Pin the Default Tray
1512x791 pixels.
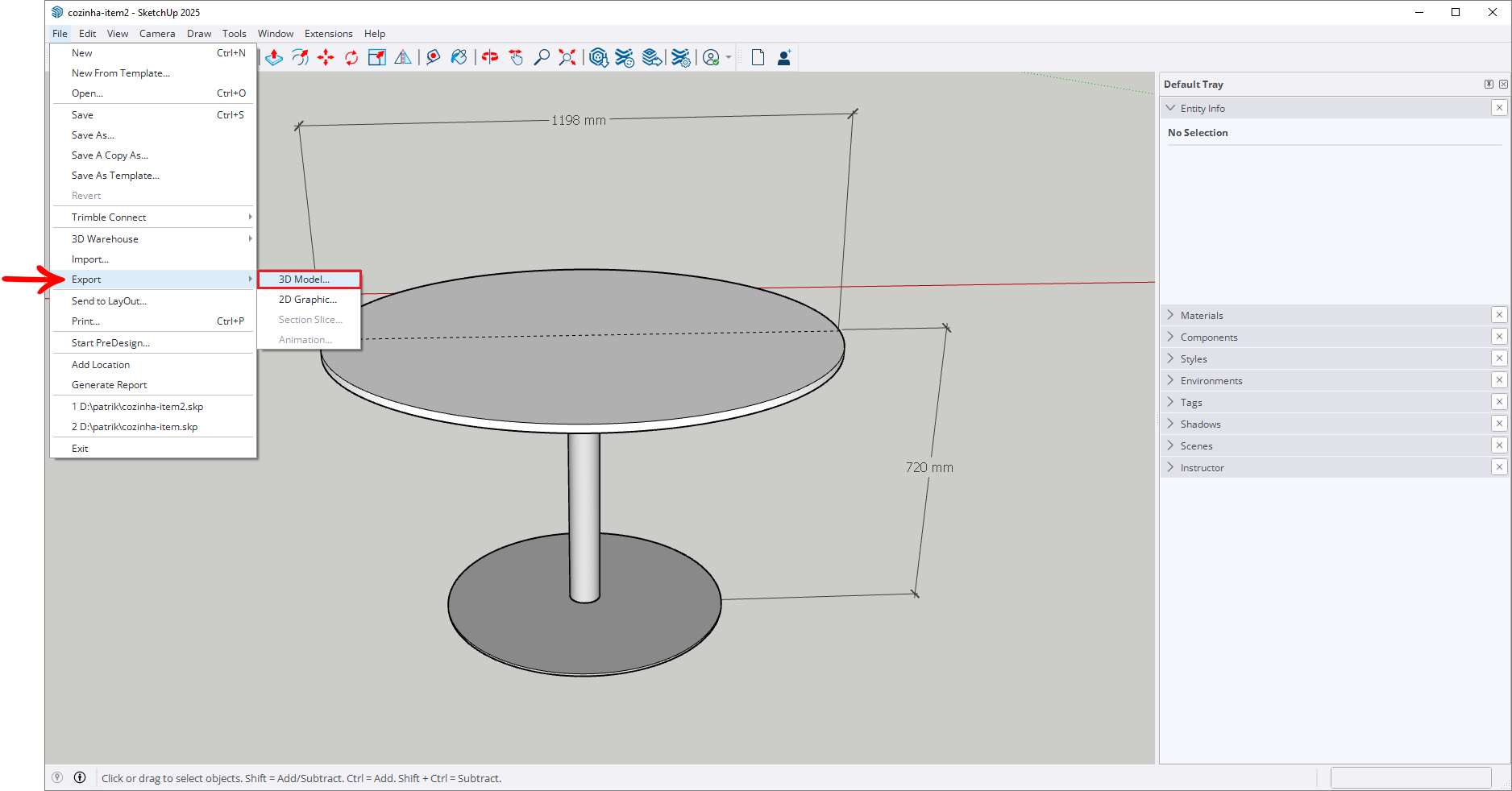1489,84
